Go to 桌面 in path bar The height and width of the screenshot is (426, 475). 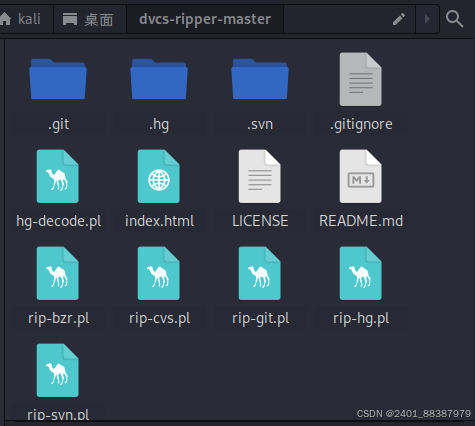90,19
